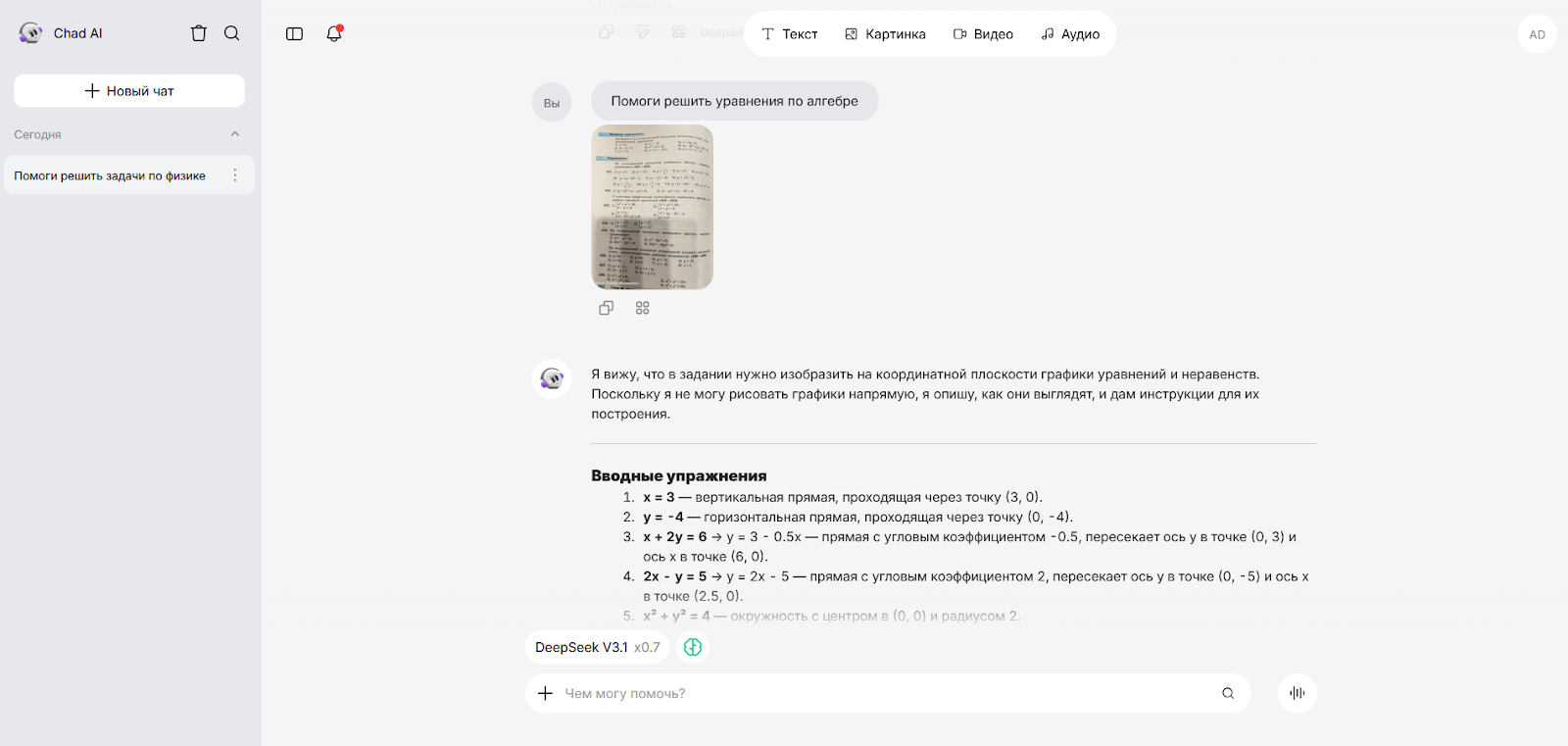Start voice input with the waveform icon
This screenshot has width=1568, height=746.
point(1297,693)
